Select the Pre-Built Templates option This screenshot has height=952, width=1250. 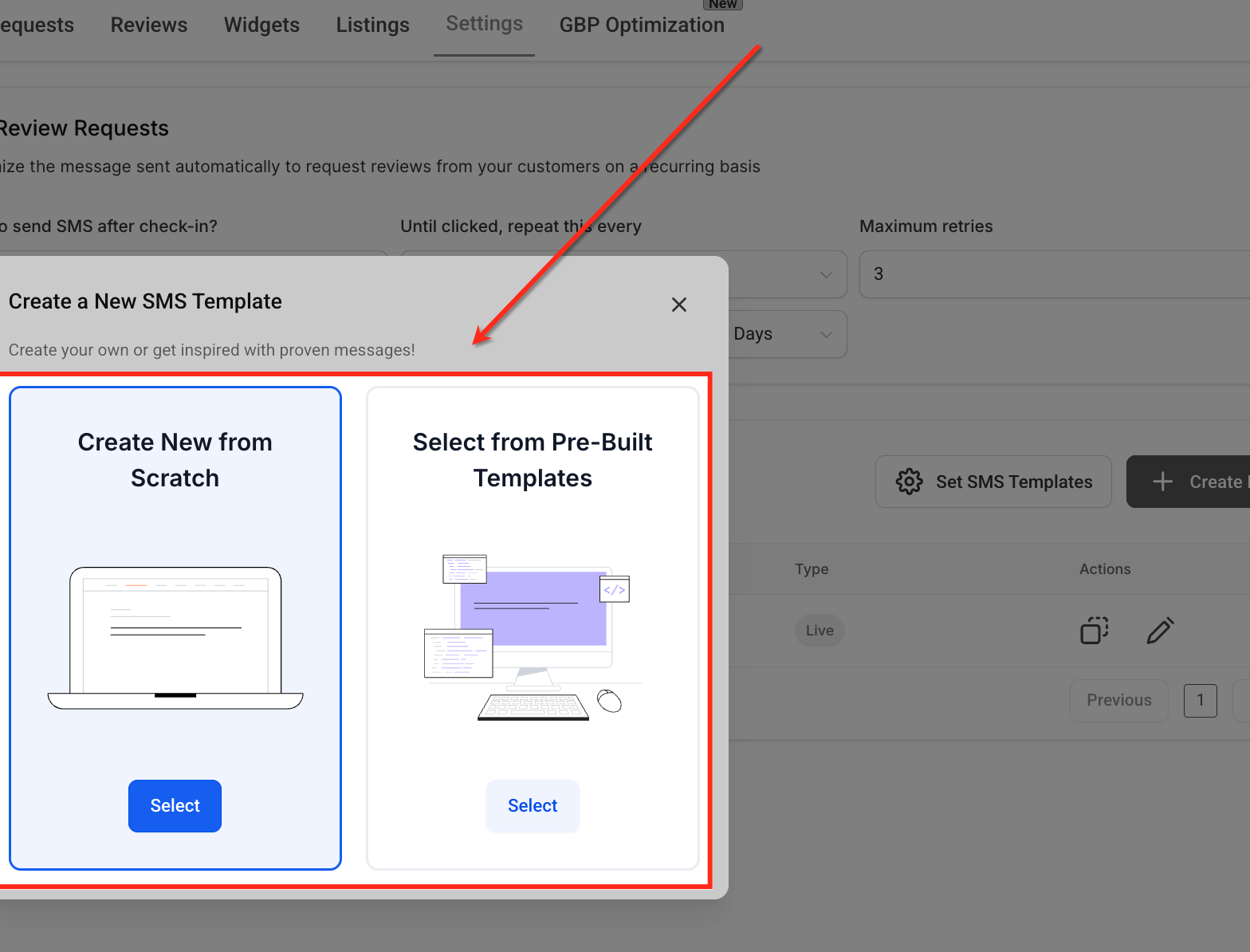pos(533,806)
